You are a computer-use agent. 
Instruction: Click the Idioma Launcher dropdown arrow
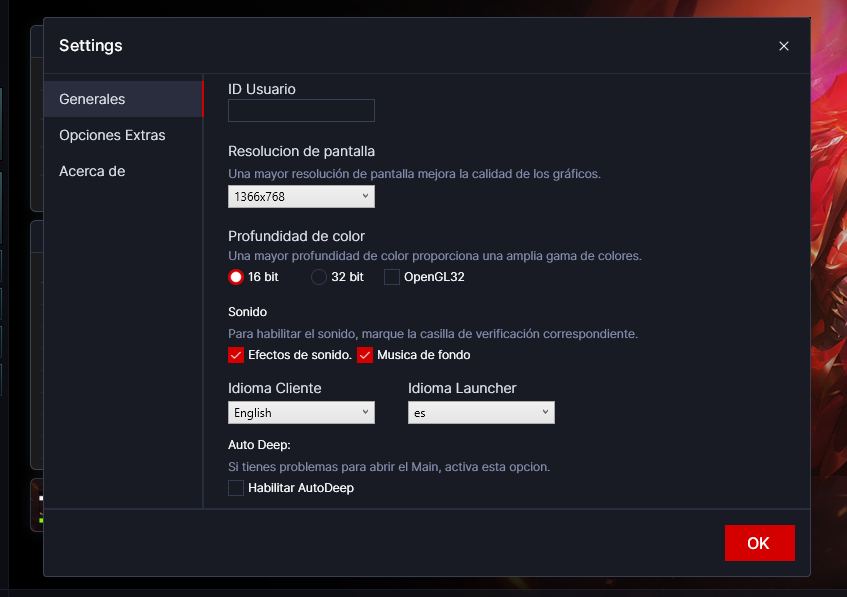(x=546, y=412)
